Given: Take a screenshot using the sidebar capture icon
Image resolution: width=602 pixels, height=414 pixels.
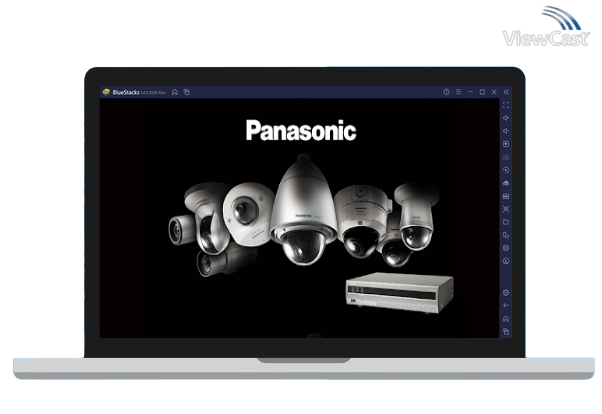Looking at the screenshot, I should click(x=506, y=209).
